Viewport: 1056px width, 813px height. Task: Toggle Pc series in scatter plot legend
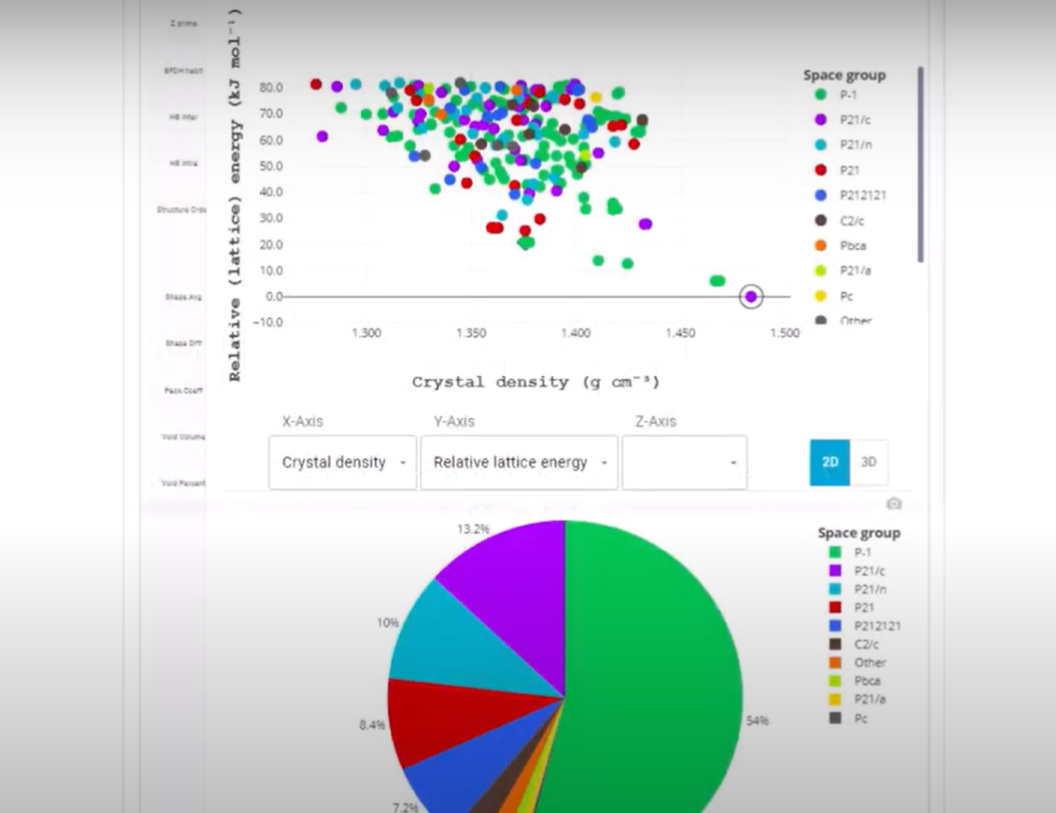click(834, 296)
